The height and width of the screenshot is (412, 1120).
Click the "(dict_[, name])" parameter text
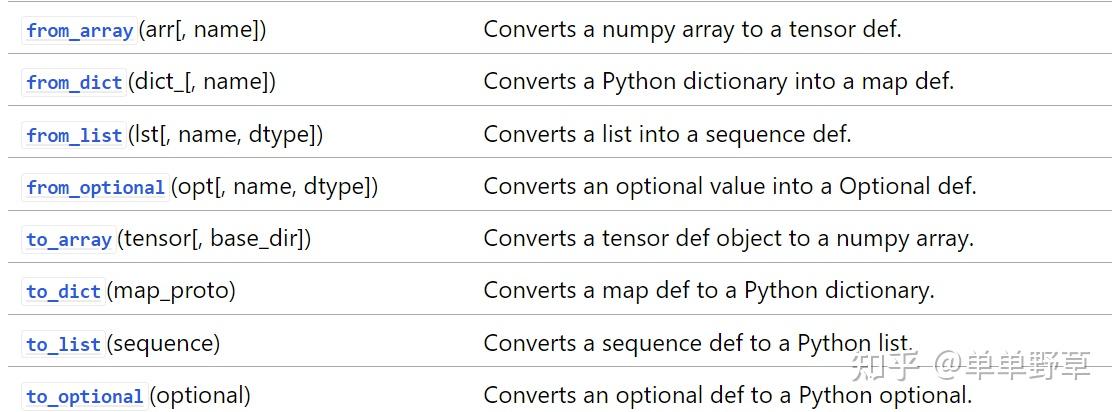point(202,82)
